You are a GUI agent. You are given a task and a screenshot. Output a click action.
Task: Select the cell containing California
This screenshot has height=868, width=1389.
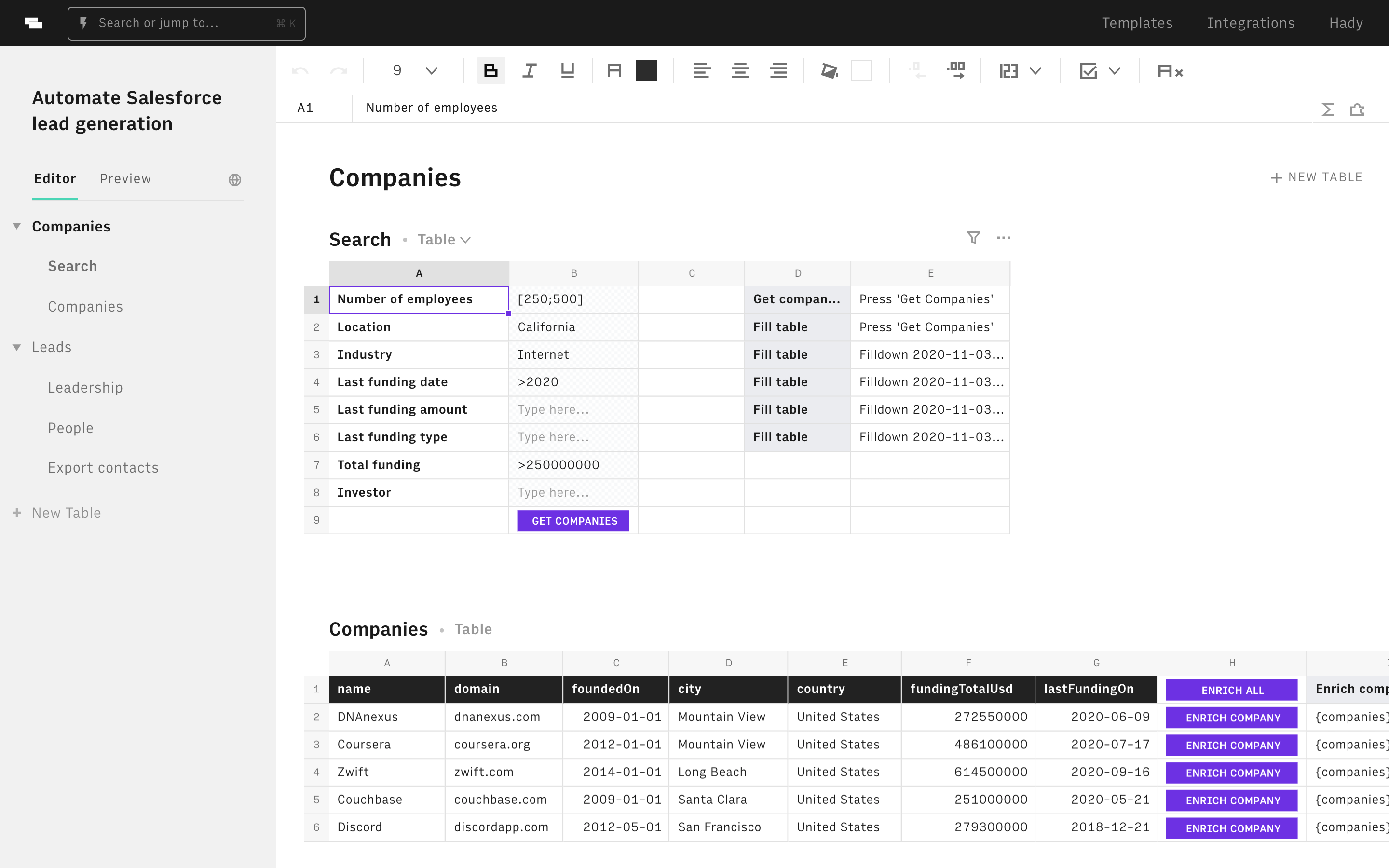coord(573,327)
